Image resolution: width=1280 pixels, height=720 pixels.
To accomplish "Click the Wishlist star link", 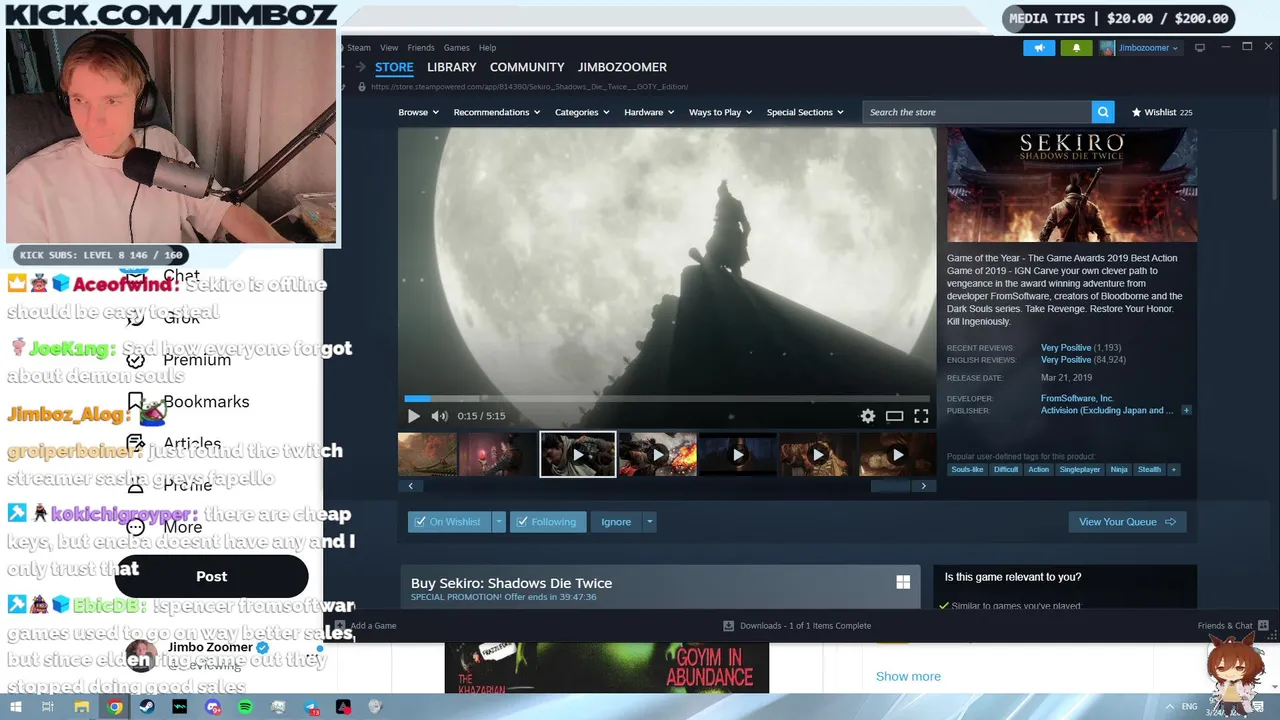I will [x=1161, y=112].
